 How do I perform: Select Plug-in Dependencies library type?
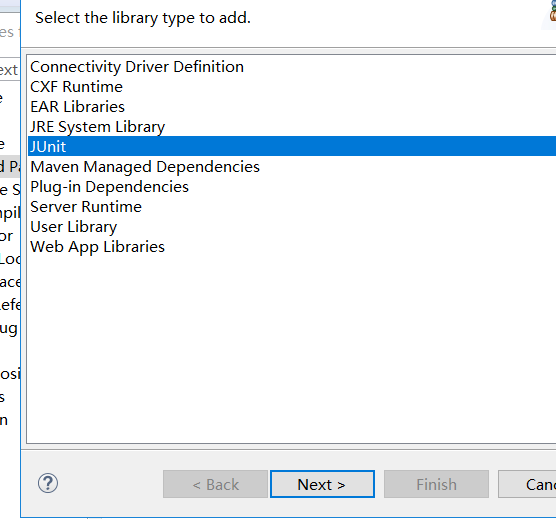tap(110, 187)
